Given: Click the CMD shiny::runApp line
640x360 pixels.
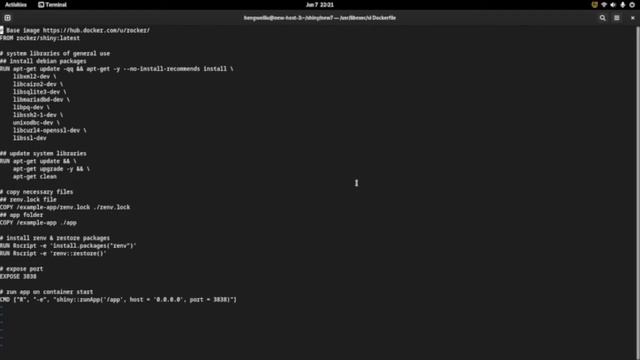Looking at the screenshot, I should [x=118, y=300].
